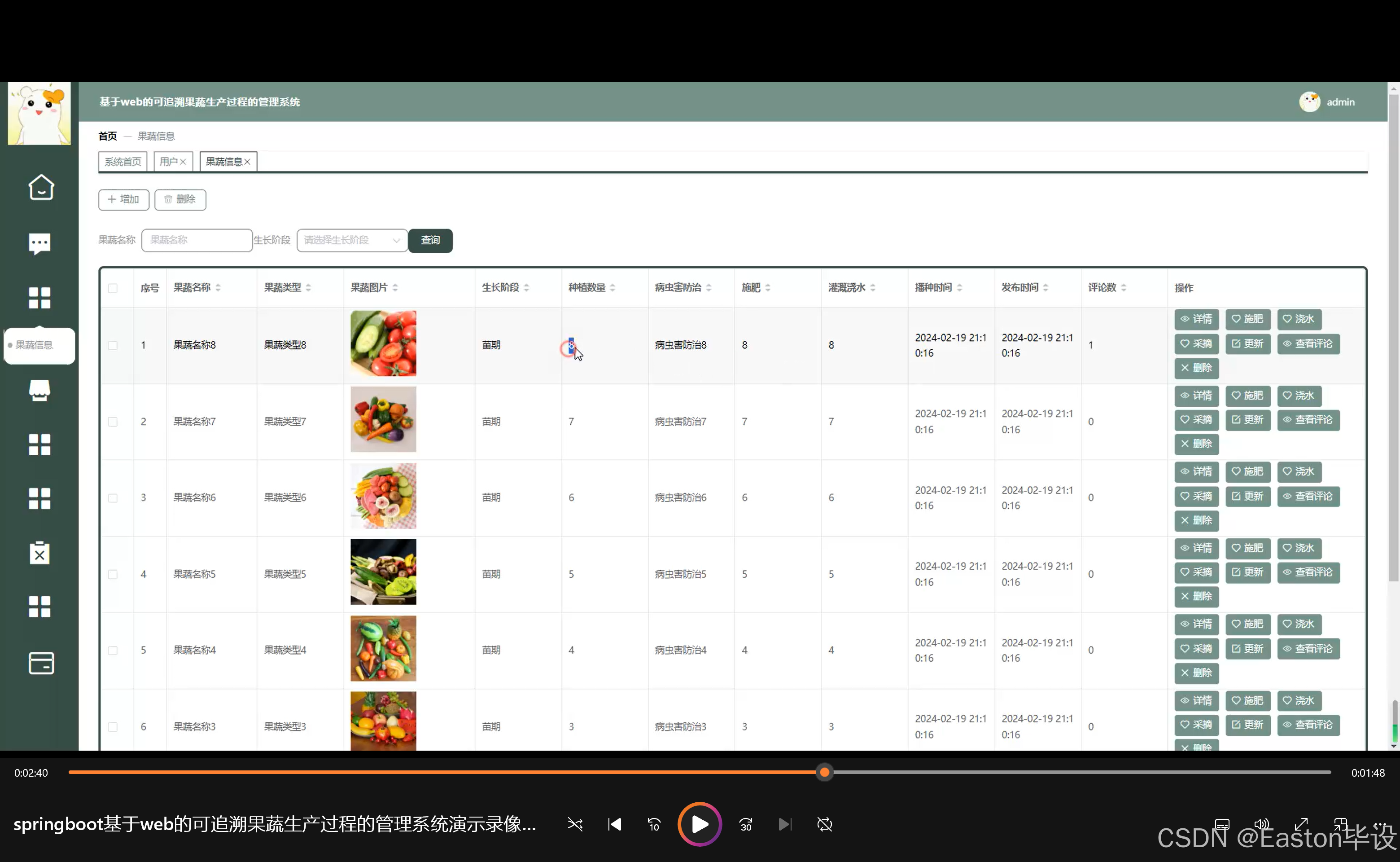The height and width of the screenshot is (862, 1400).
Task: Open the clipboard X sidebar icon
Action: (x=39, y=553)
